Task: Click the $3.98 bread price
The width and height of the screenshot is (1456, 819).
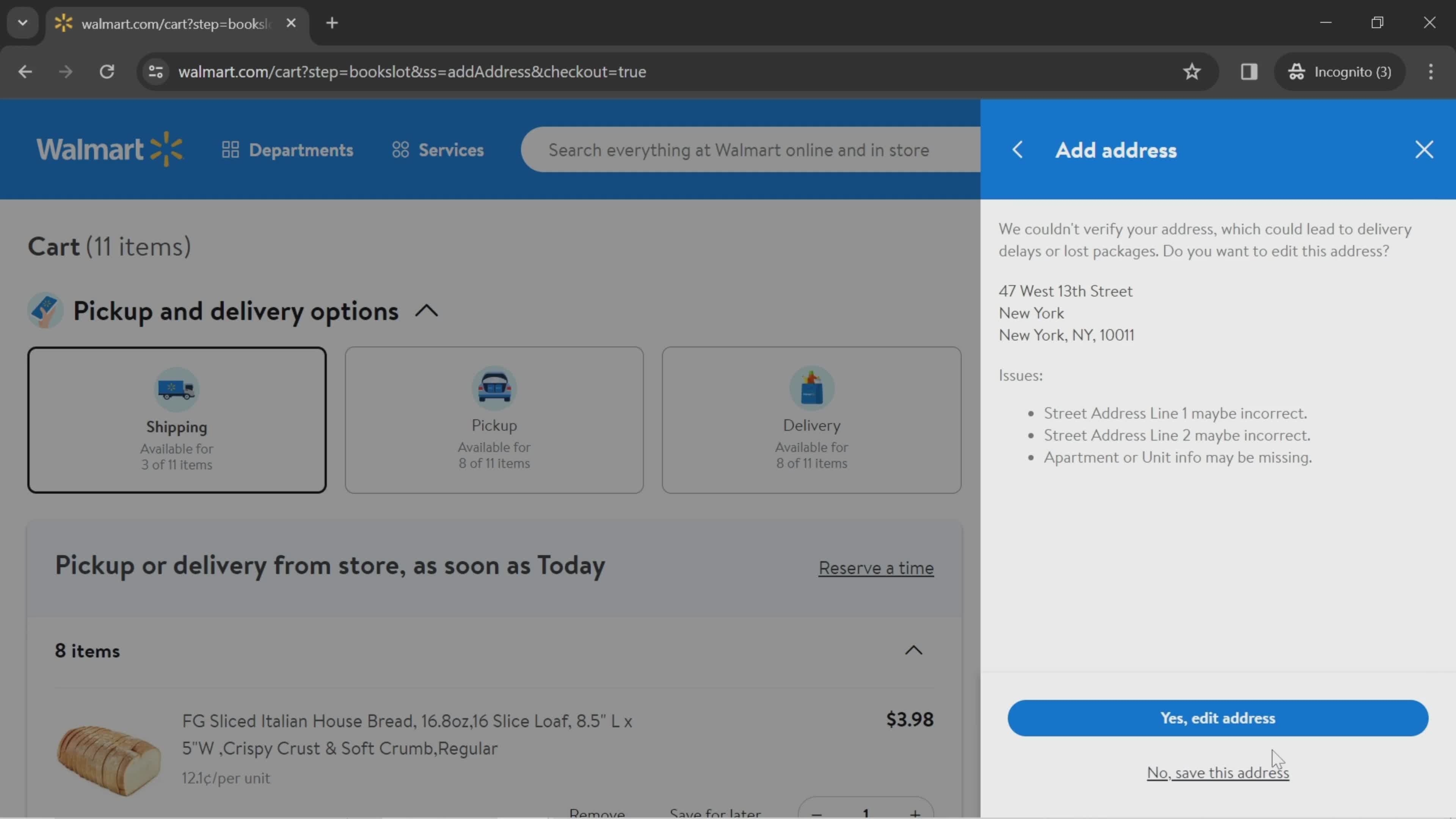Action: pyautogui.click(x=910, y=719)
